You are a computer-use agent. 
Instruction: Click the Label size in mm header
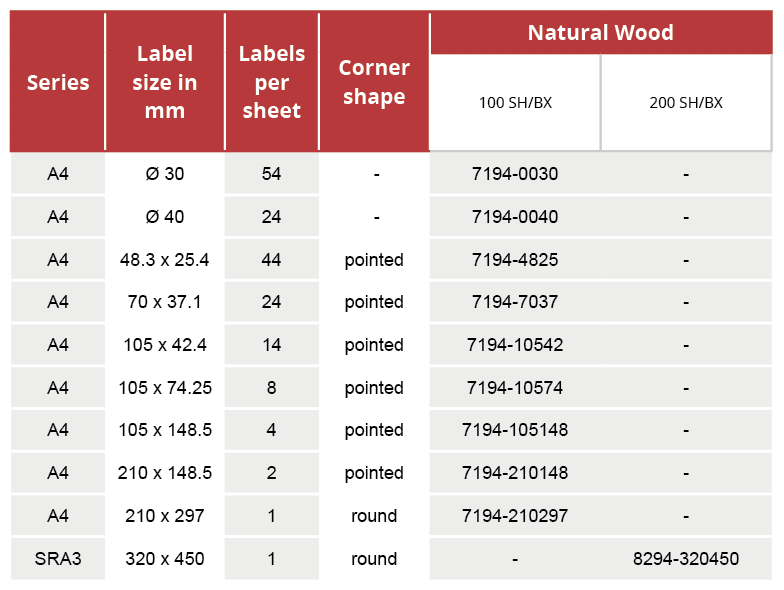coord(164,82)
